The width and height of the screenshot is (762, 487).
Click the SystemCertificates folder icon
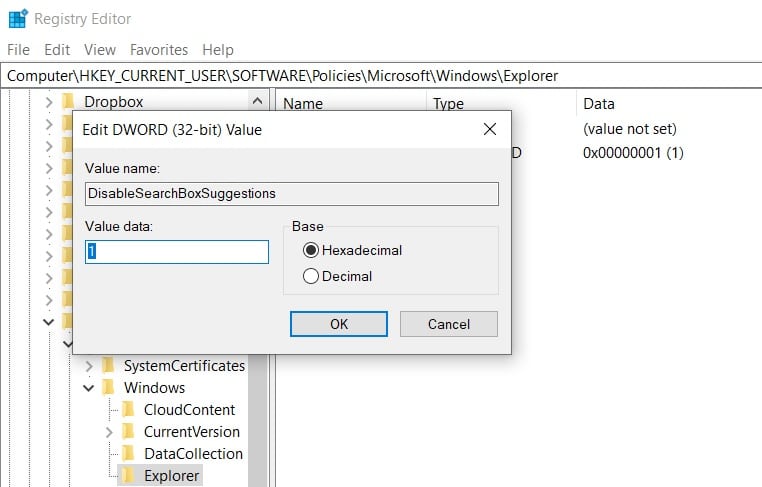[109, 366]
